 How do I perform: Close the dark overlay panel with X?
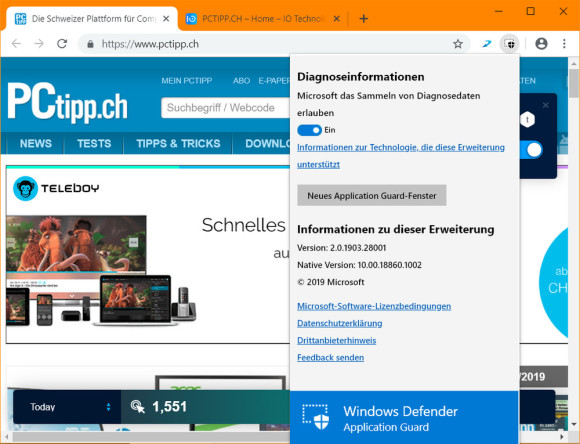coord(546,105)
